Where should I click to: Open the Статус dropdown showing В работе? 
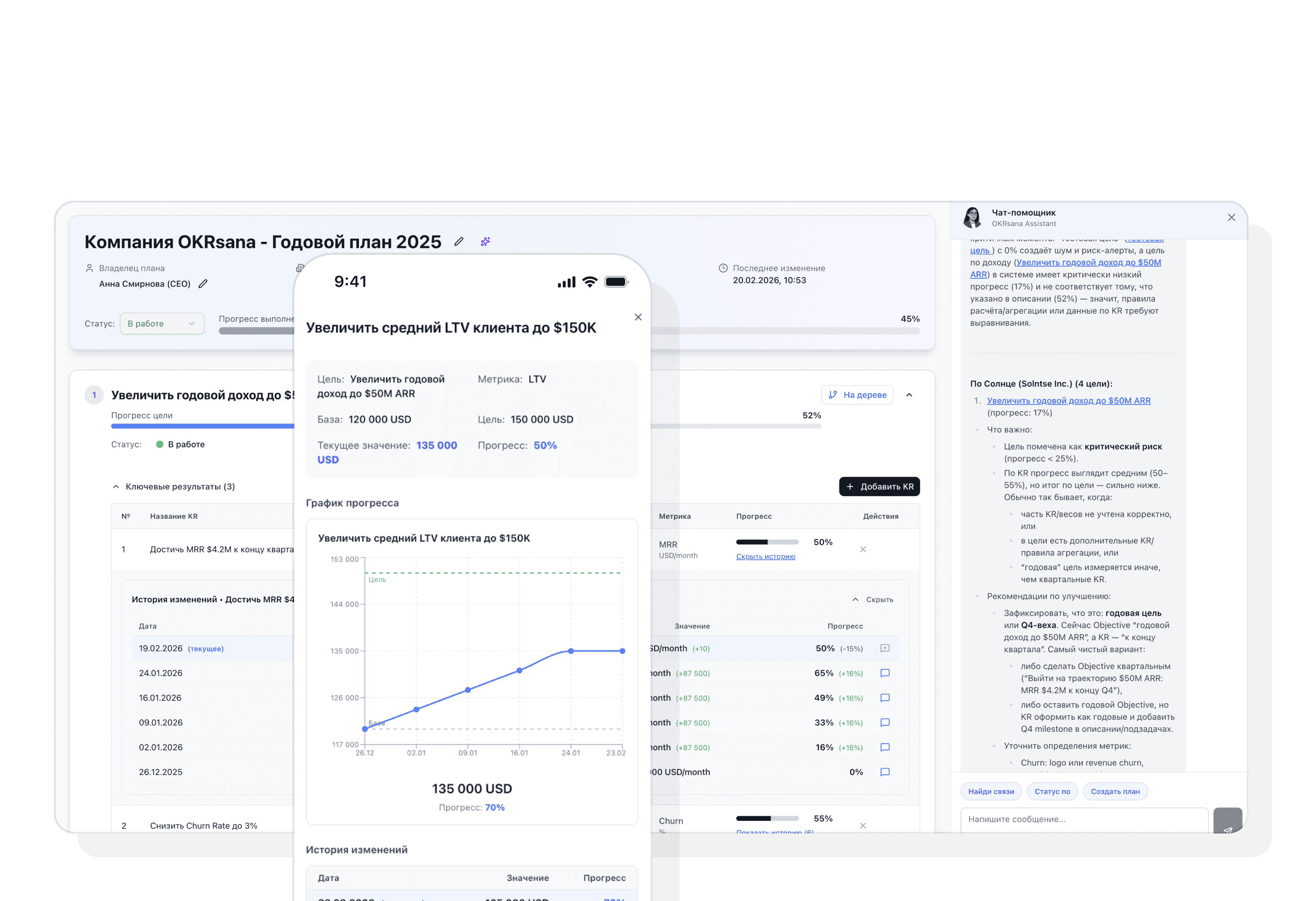(x=162, y=324)
